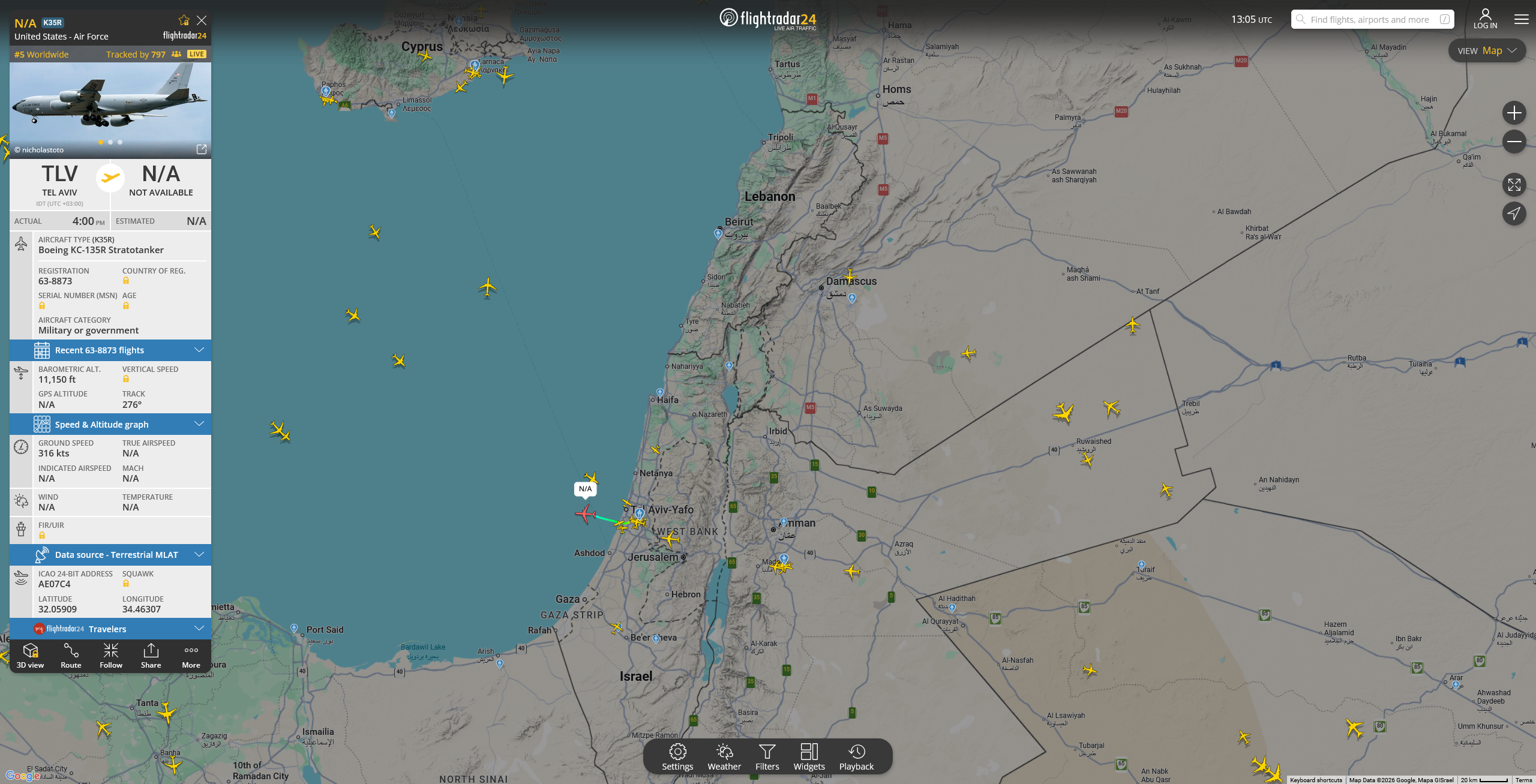Open the main hamburger menu
The height and width of the screenshot is (784, 1536).
click(x=1521, y=19)
